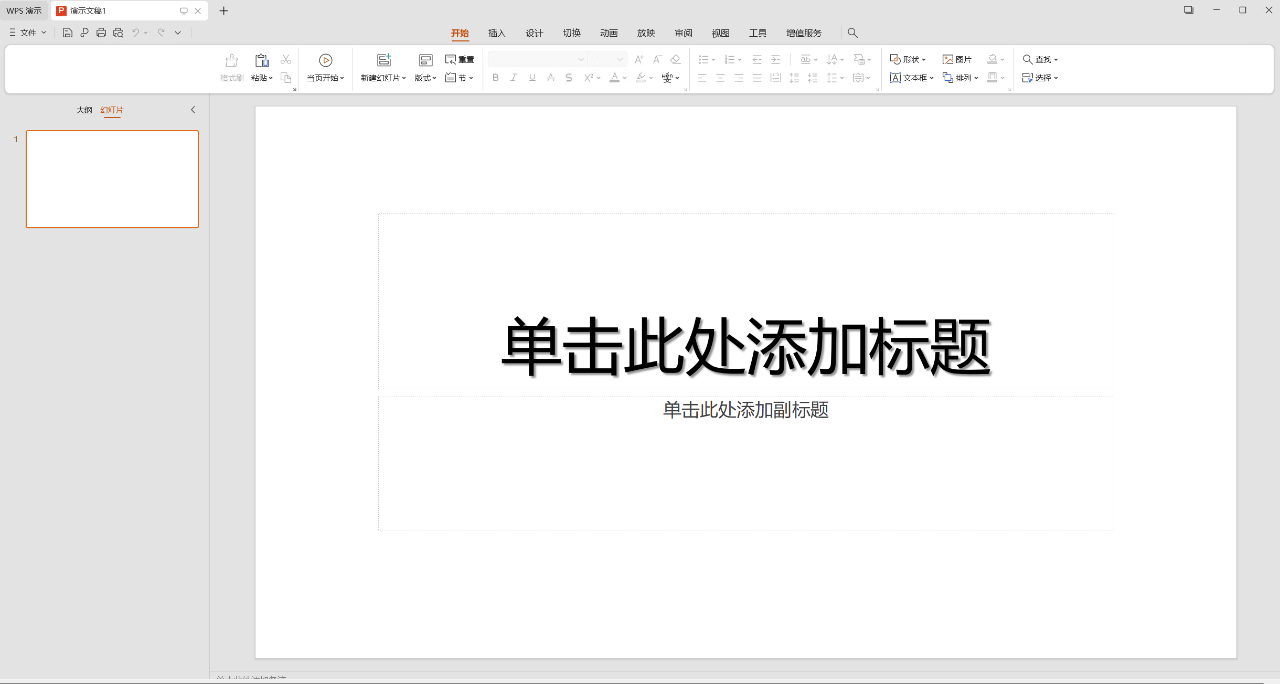Click the Redo arrow icon
The image size is (1280, 684).
click(160, 33)
